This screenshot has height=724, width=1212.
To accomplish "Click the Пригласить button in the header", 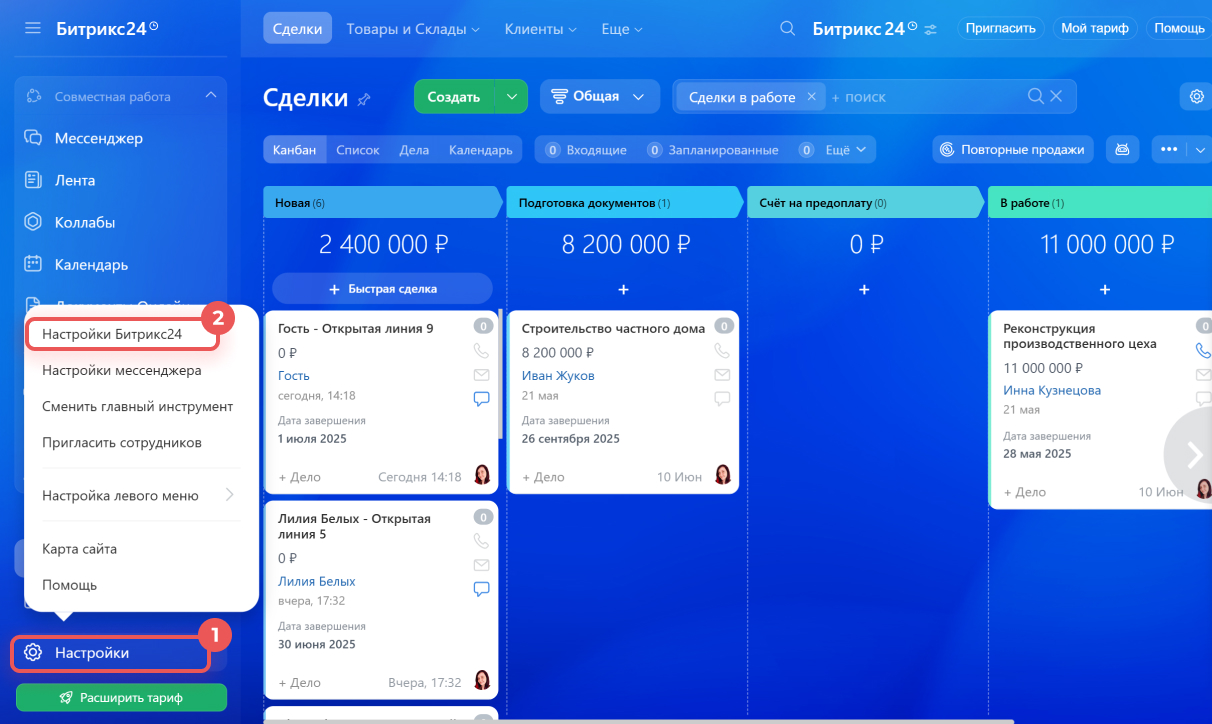I will point(1000,28).
